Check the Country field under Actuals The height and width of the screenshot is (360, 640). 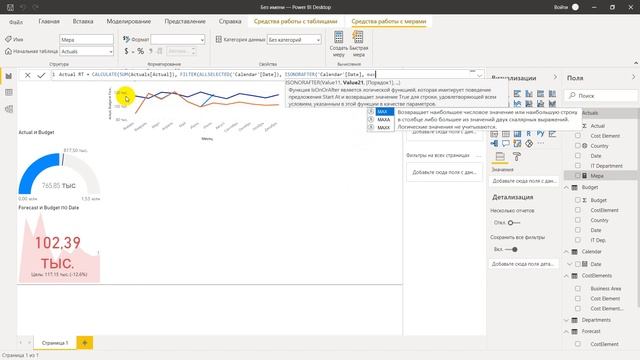(x=578, y=145)
